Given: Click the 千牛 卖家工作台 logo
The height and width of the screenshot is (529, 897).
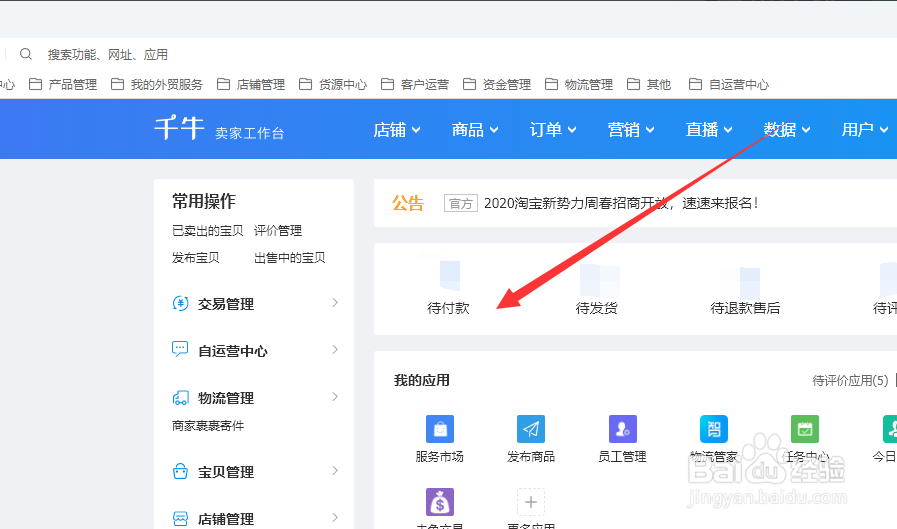Looking at the screenshot, I should (219, 129).
